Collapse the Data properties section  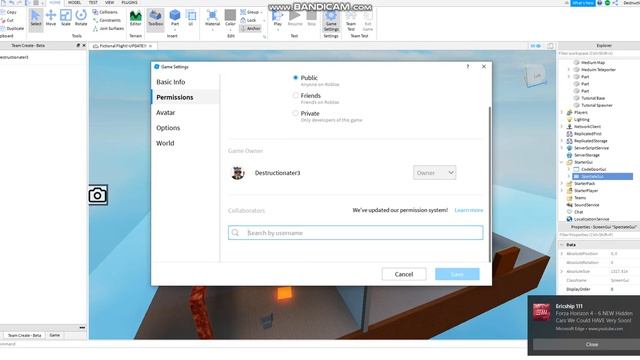click(x=562, y=245)
